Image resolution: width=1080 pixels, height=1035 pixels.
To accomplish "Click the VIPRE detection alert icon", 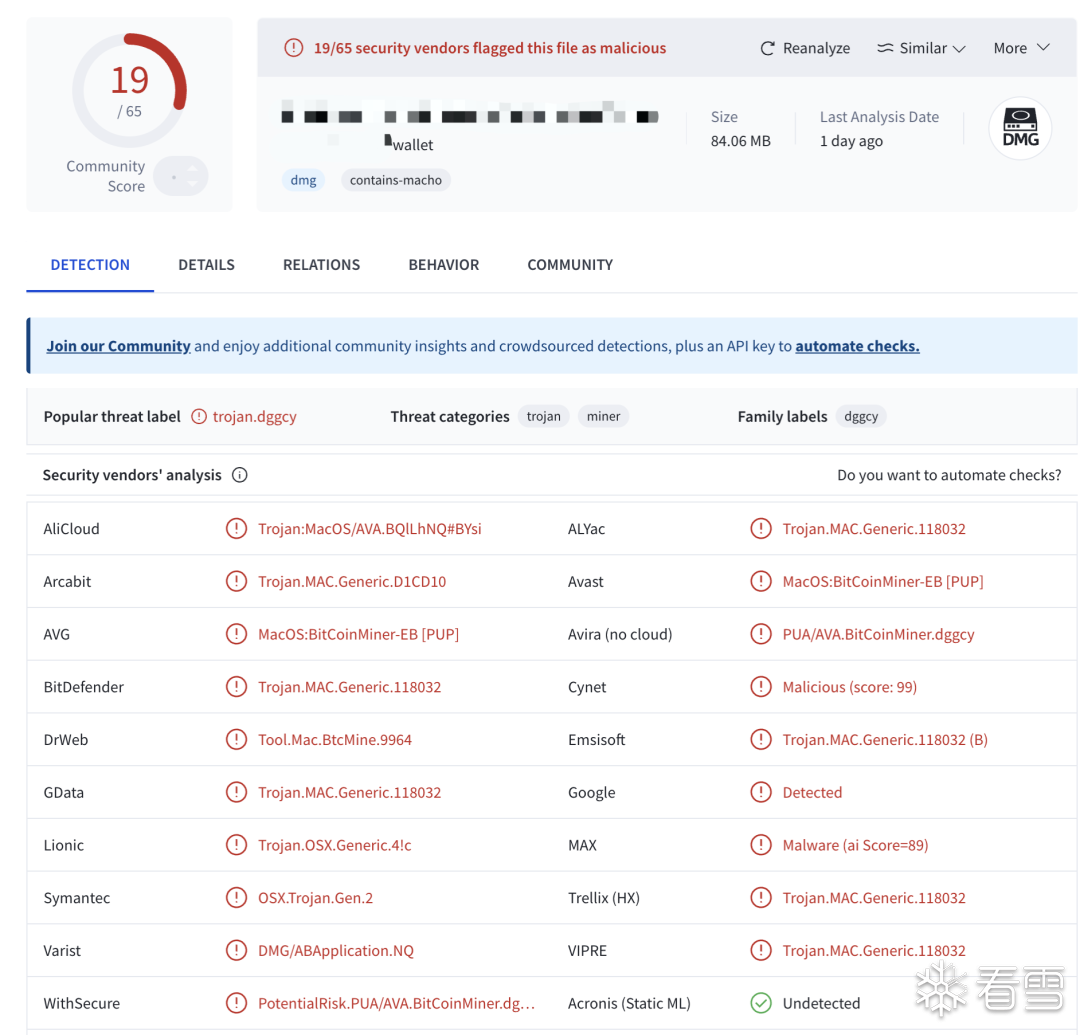I will click(x=760, y=951).
